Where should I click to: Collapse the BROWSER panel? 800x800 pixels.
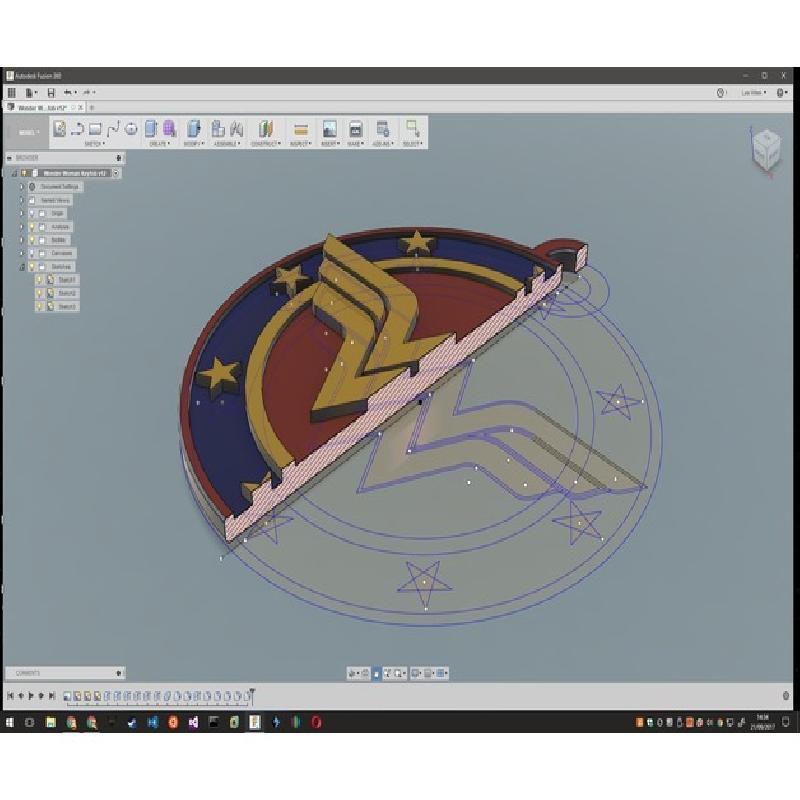pos(10,158)
